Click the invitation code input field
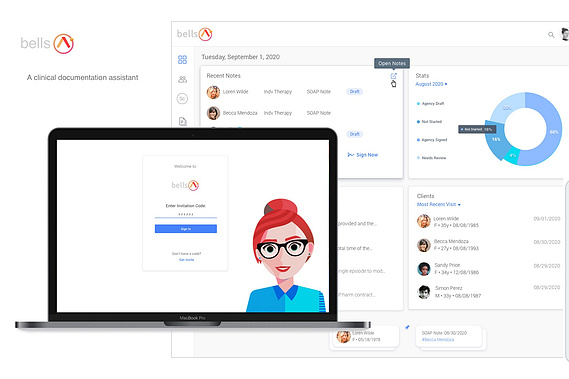569x379 pixels. 186,215
